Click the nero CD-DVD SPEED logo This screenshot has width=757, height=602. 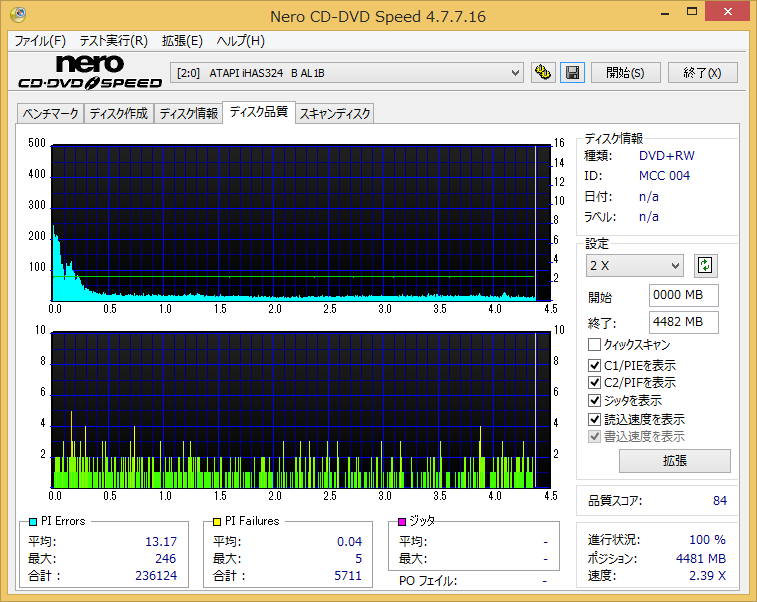90,72
